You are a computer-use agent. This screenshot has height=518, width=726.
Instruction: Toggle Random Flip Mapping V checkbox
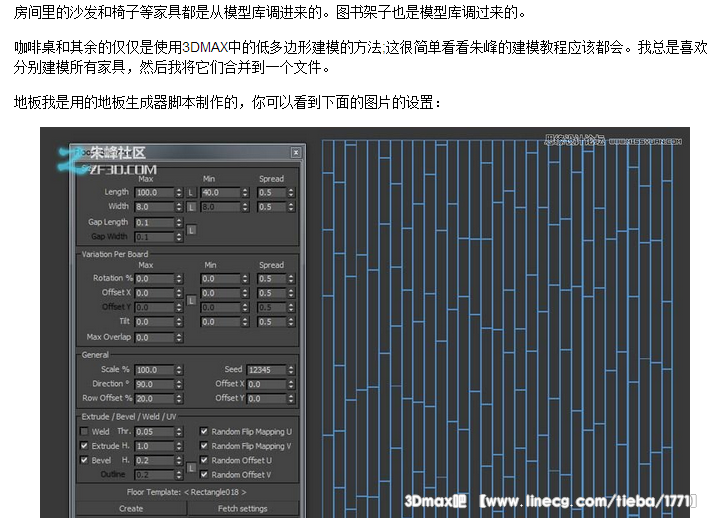[x=204, y=446]
